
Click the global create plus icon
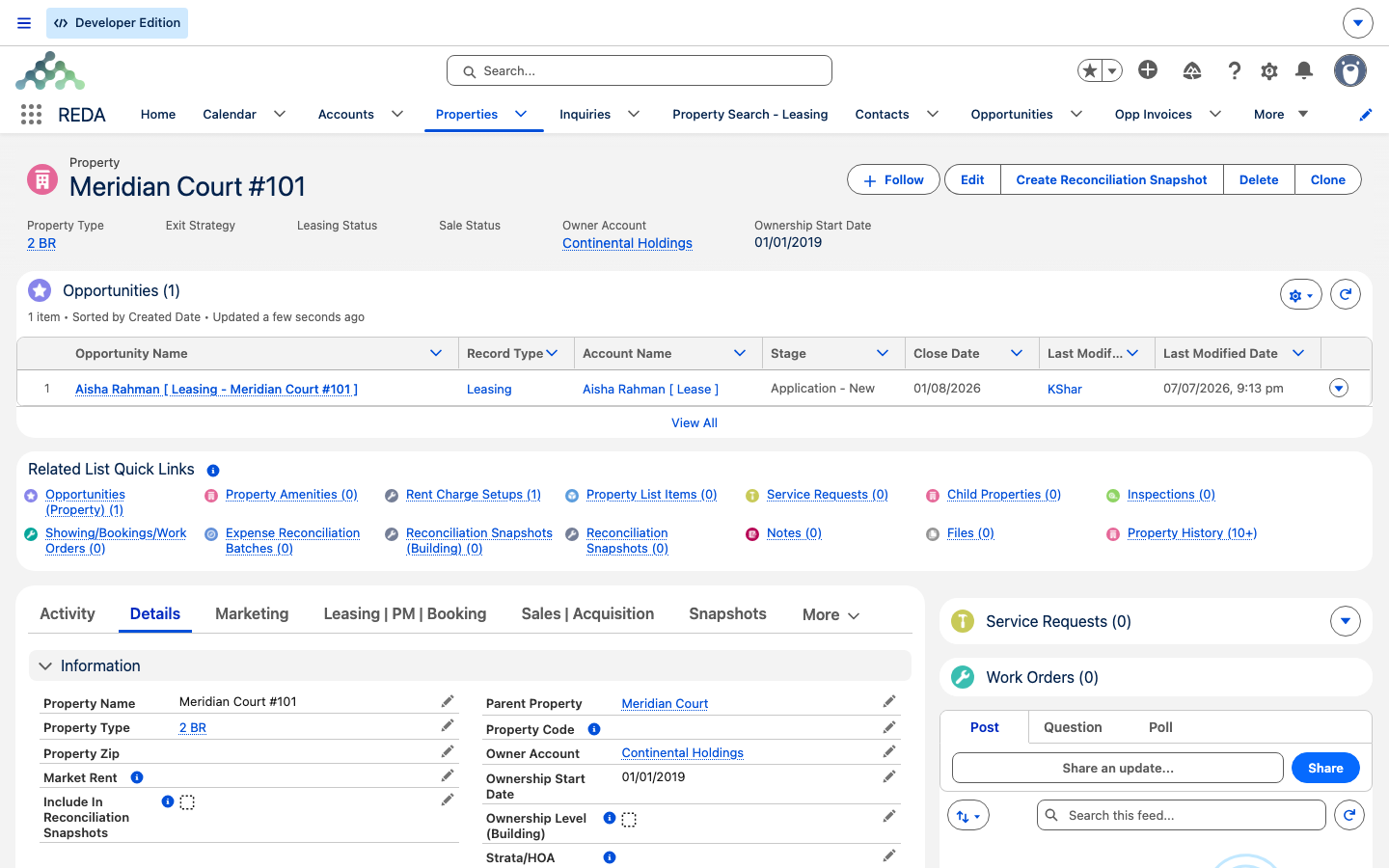tap(1148, 69)
